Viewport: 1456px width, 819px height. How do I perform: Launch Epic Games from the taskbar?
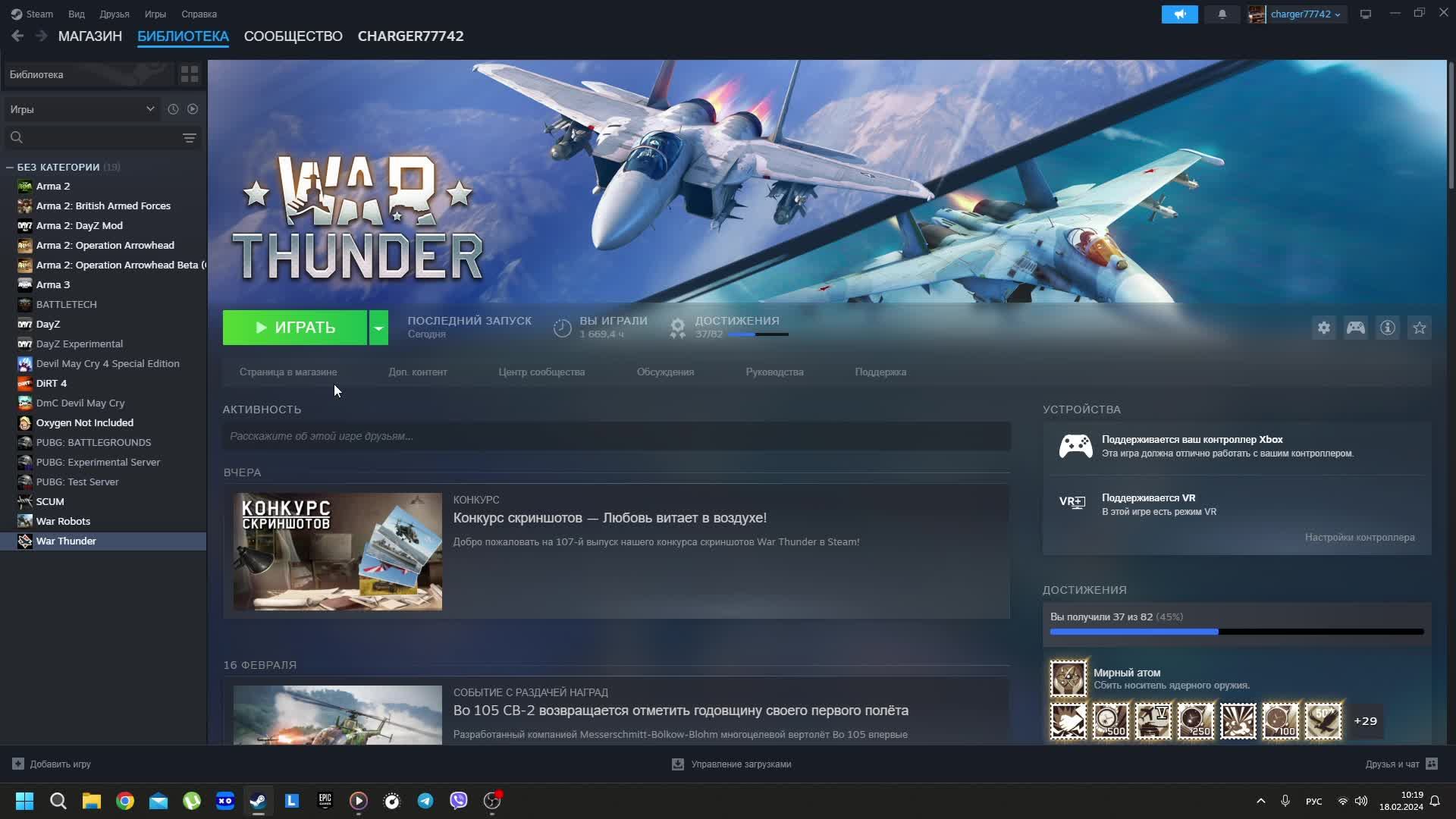[325, 801]
